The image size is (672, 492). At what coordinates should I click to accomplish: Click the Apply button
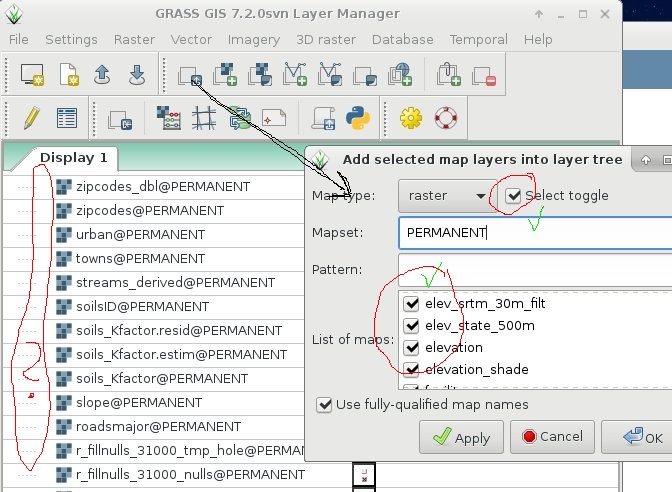click(461, 437)
